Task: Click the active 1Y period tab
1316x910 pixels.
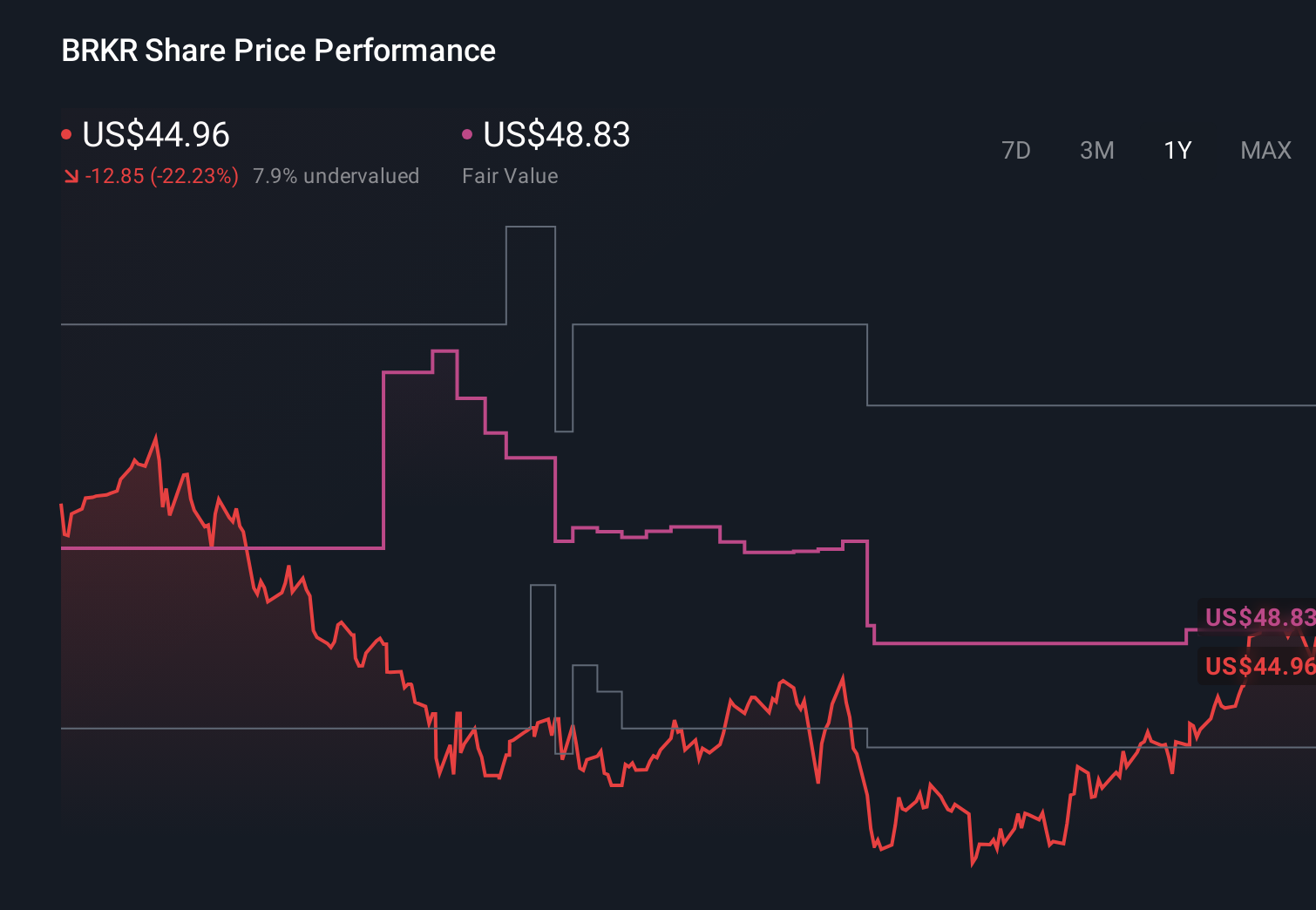Action: point(1177,150)
